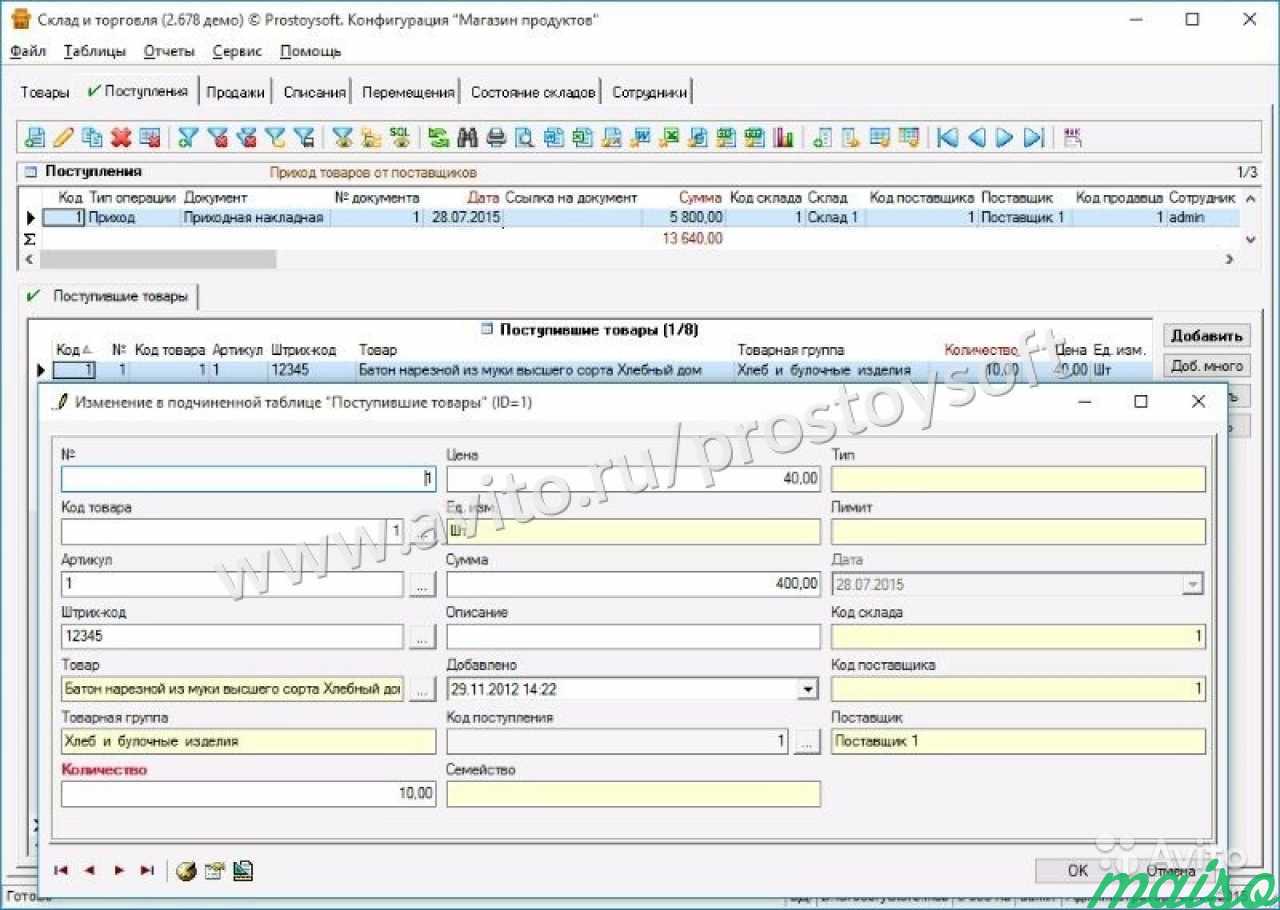Click the calculator sheet icon in dialog footer
This screenshot has width=1280, height=910.
243,871
